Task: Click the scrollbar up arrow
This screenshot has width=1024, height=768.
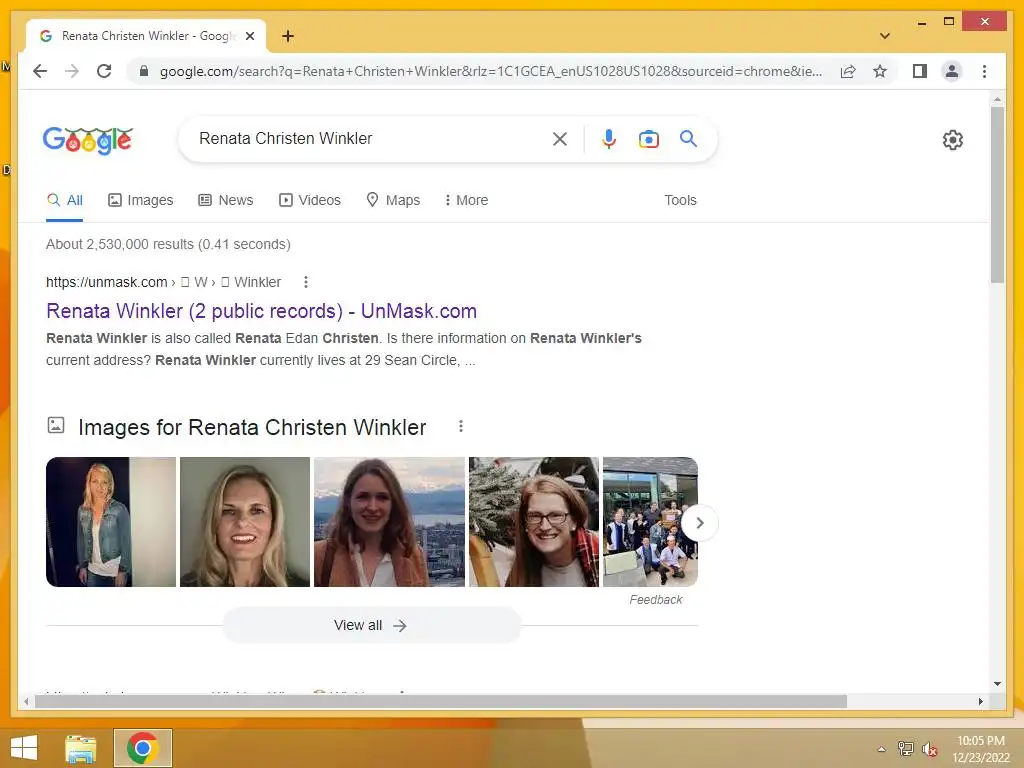Action: pos(997,99)
